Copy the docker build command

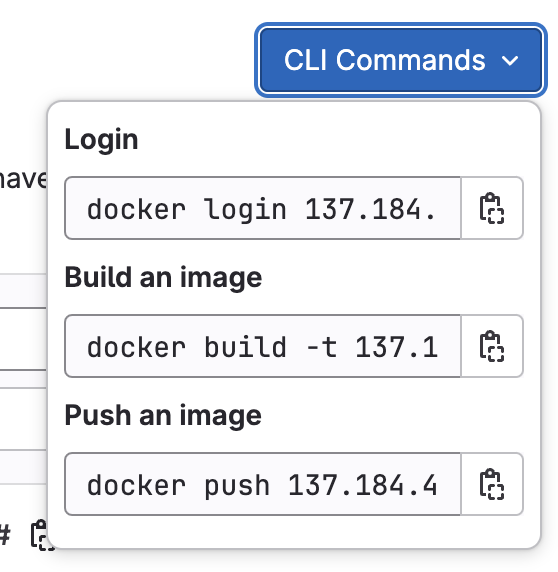492,346
